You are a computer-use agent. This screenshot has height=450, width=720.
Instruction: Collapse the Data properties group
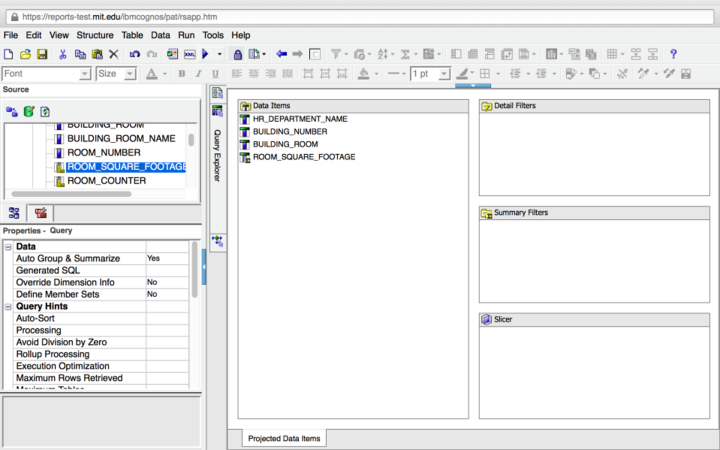click(x=9, y=246)
